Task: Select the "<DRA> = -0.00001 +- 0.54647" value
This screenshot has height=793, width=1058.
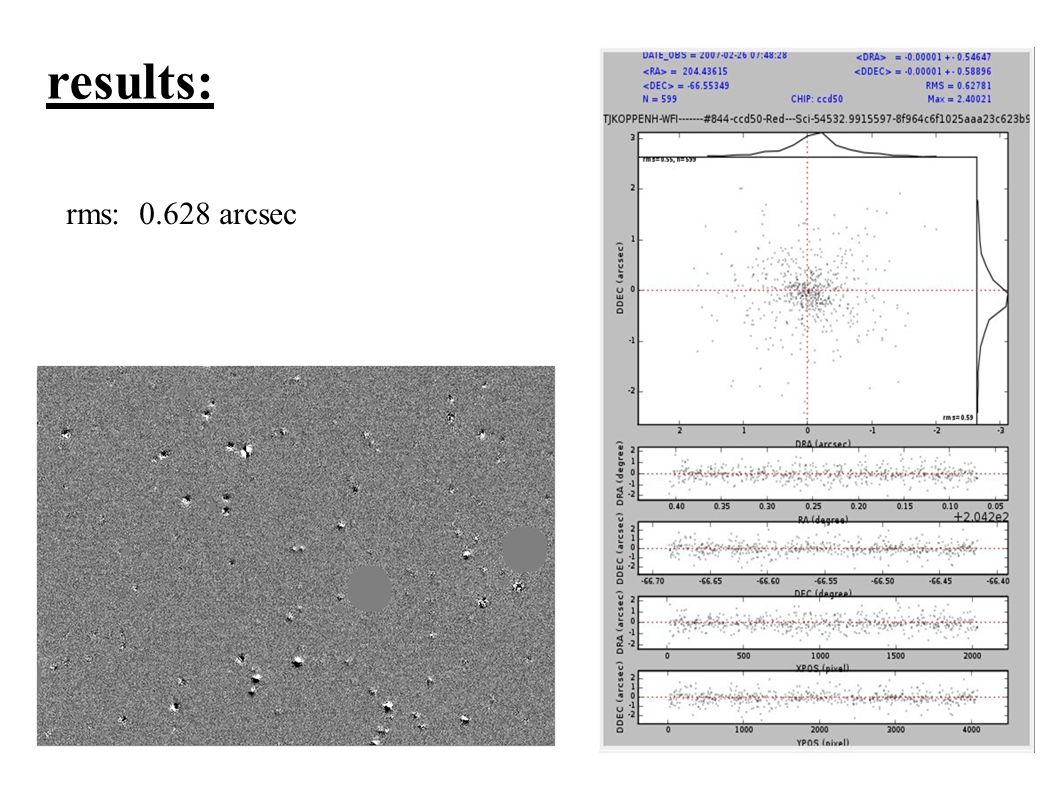Action: tap(924, 57)
